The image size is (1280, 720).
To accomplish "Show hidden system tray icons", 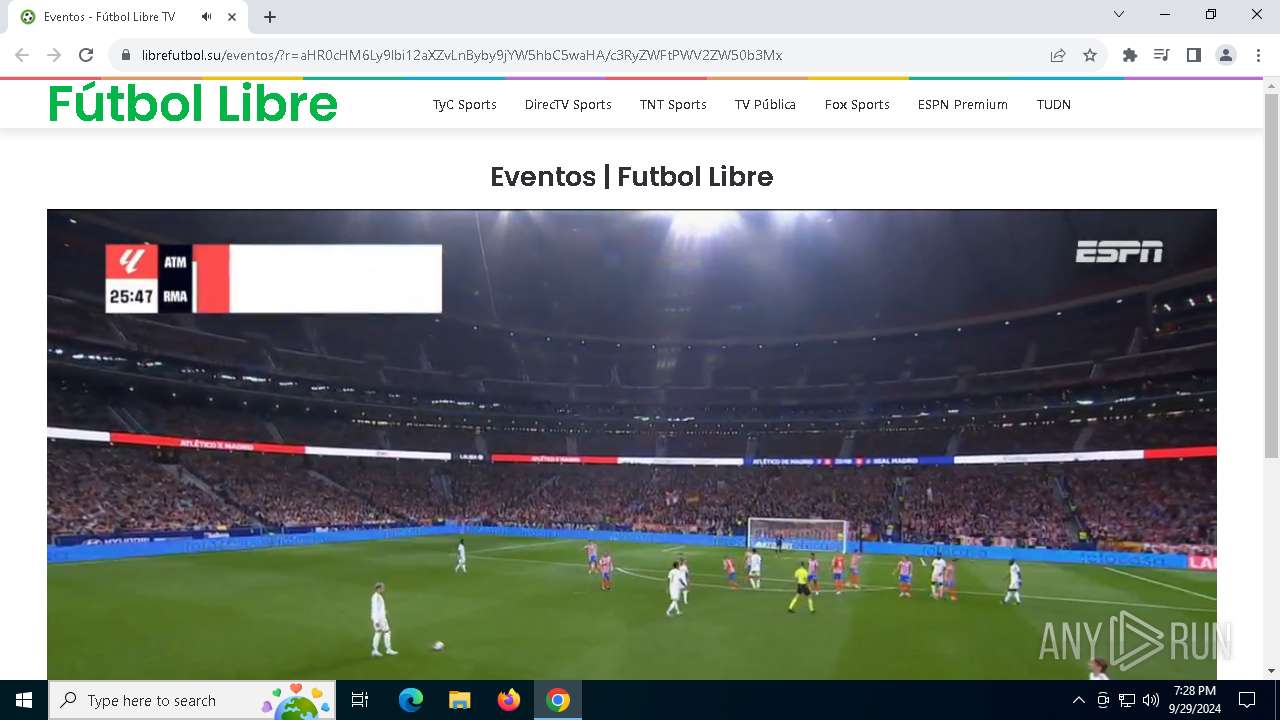I will (x=1078, y=700).
